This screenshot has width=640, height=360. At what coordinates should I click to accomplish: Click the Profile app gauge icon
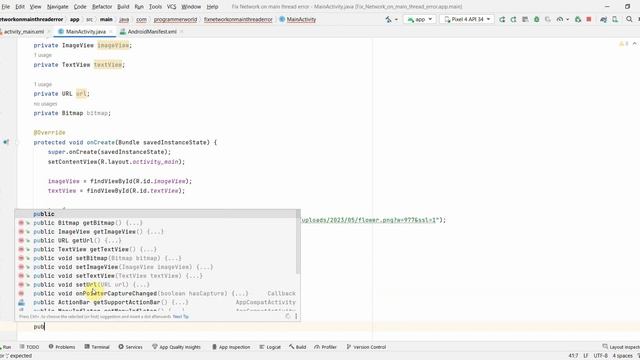560,19
